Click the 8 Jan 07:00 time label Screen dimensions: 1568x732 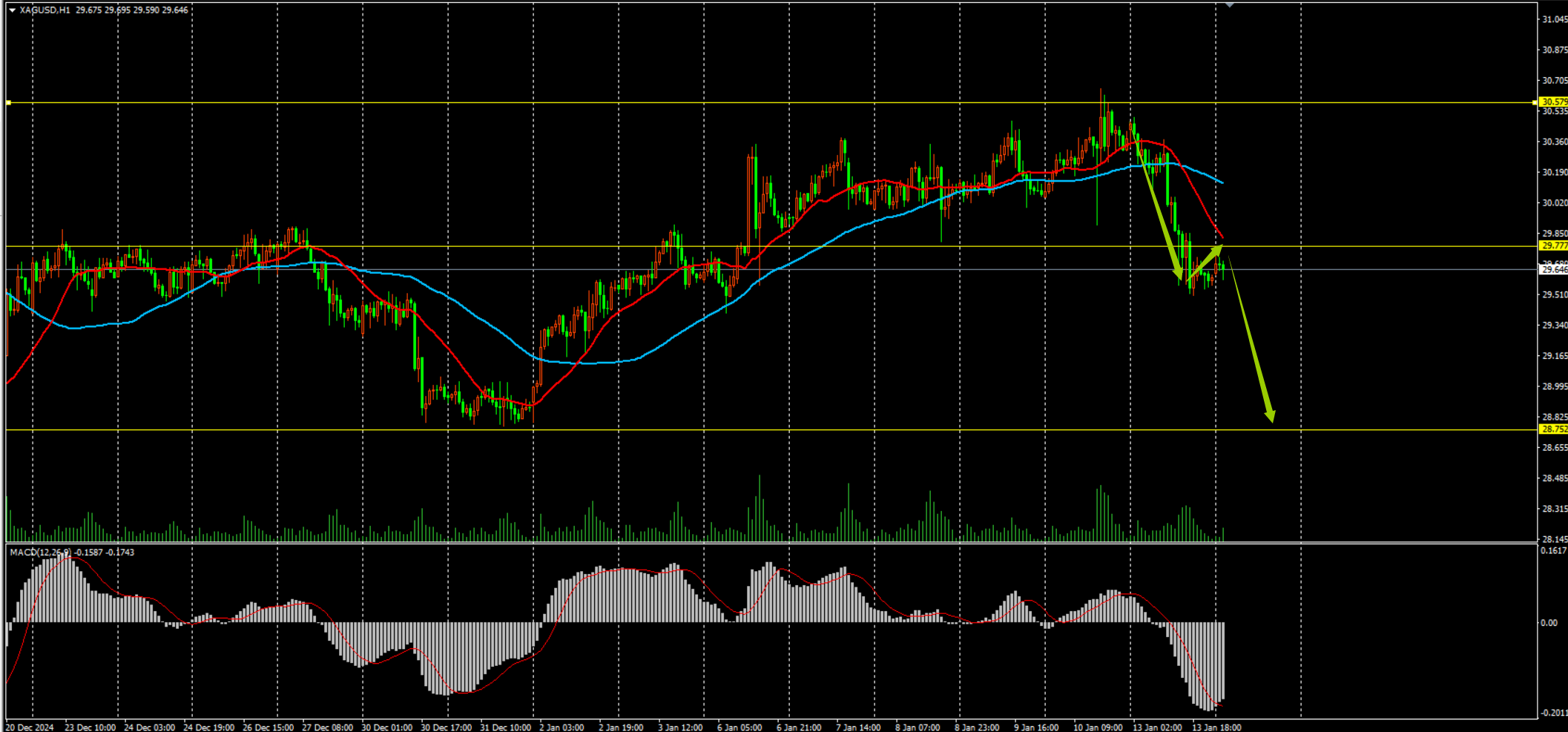pyautogui.click(x=918, y=728)
